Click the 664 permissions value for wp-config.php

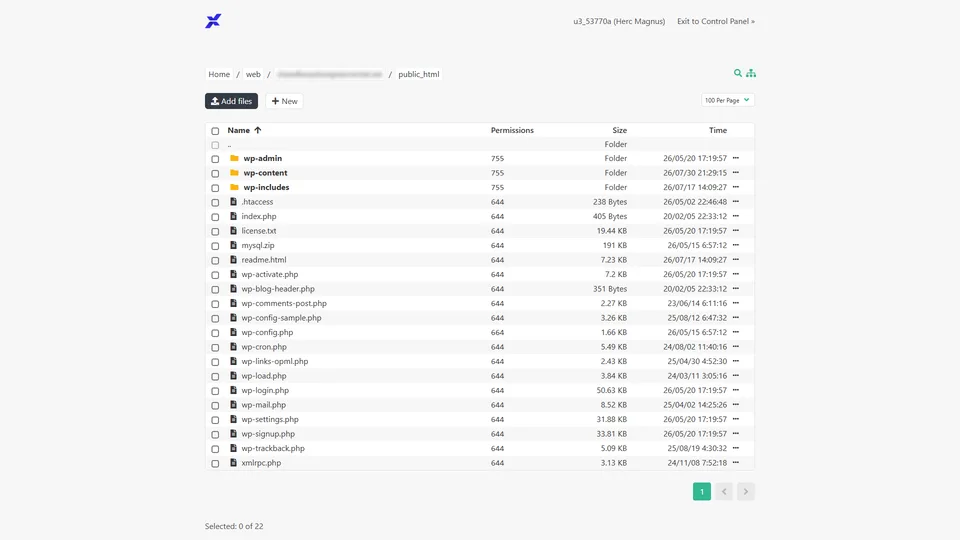[497, 332]
